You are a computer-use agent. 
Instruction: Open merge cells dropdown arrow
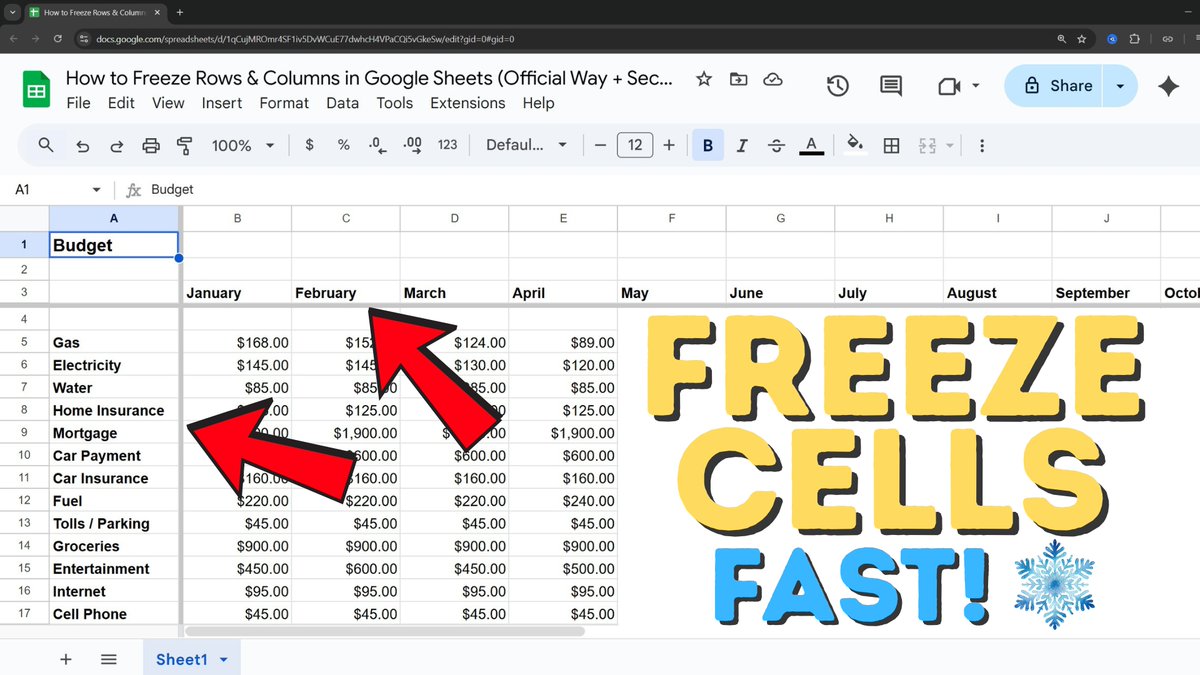tap(949, 146)
